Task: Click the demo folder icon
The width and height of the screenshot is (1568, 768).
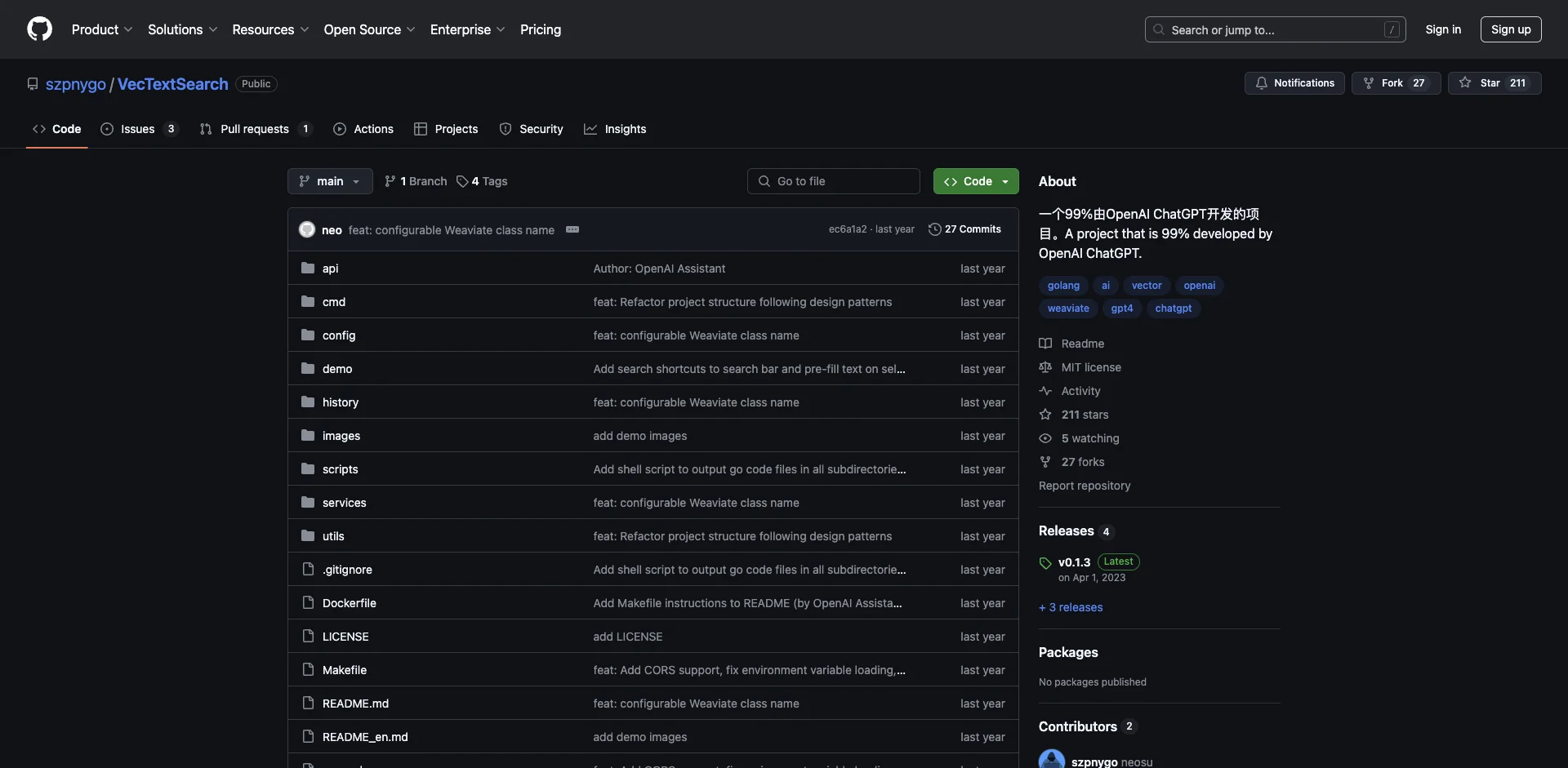Action: tap(308, 368)
